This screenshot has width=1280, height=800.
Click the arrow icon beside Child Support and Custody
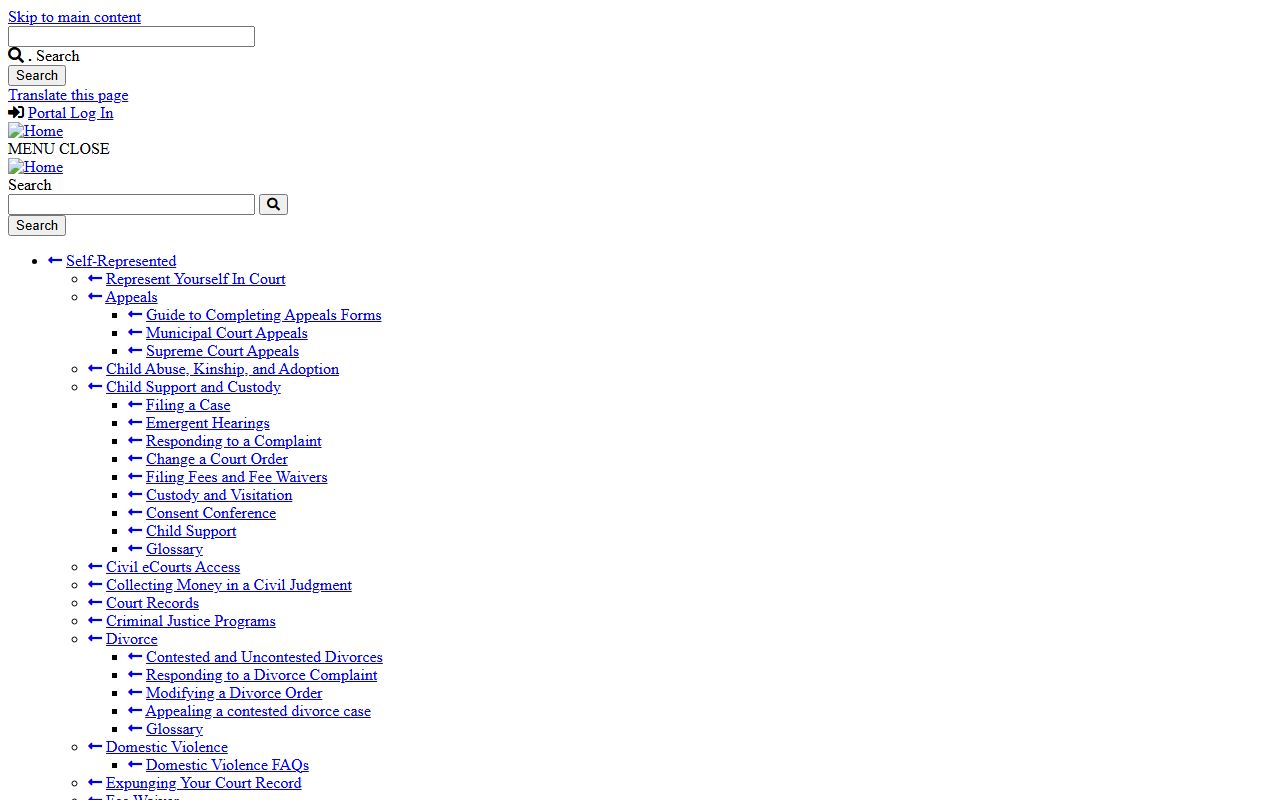click(95, 387)
